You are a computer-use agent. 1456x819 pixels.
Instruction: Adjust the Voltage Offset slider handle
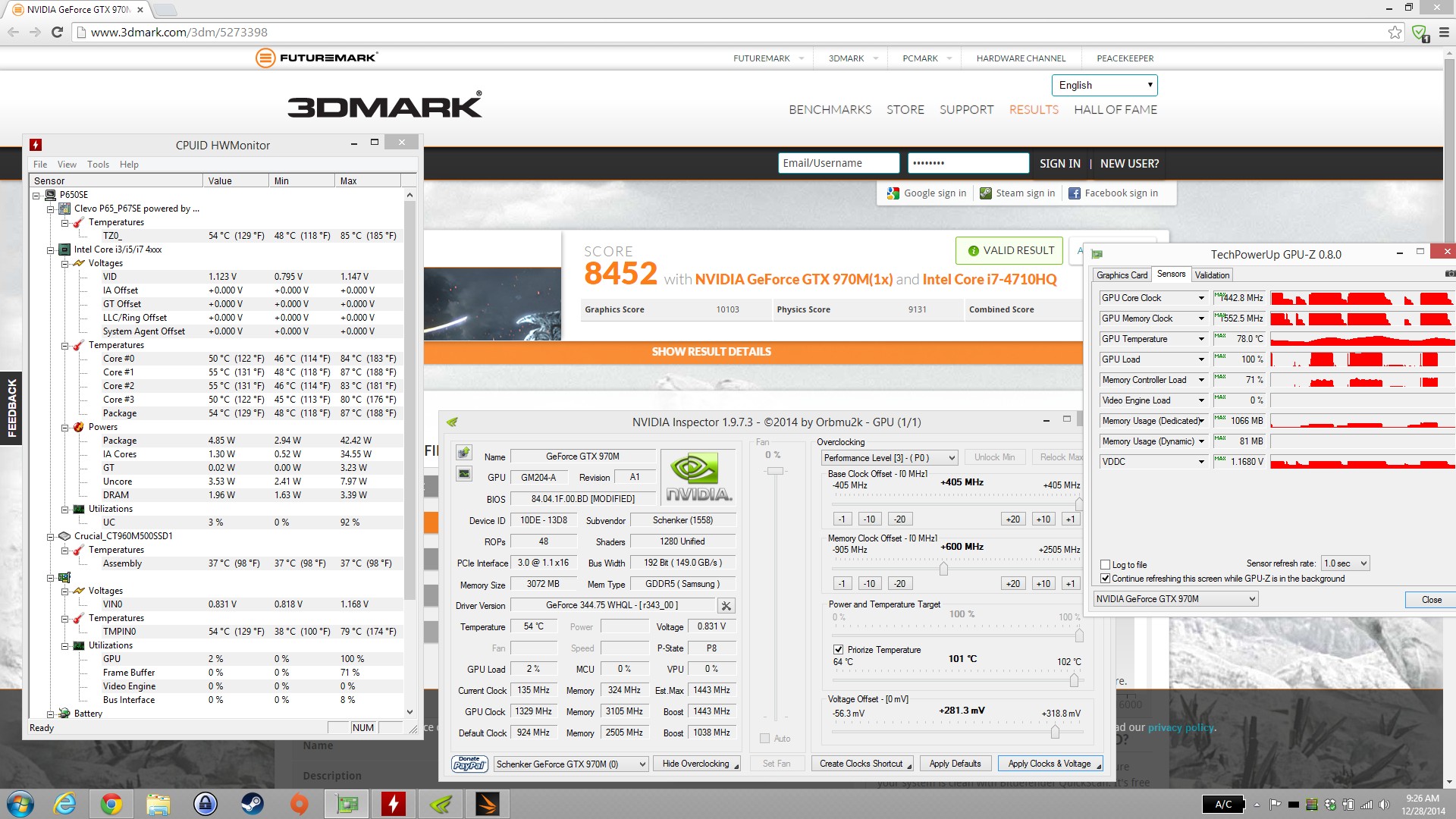tap(1055, 731)
